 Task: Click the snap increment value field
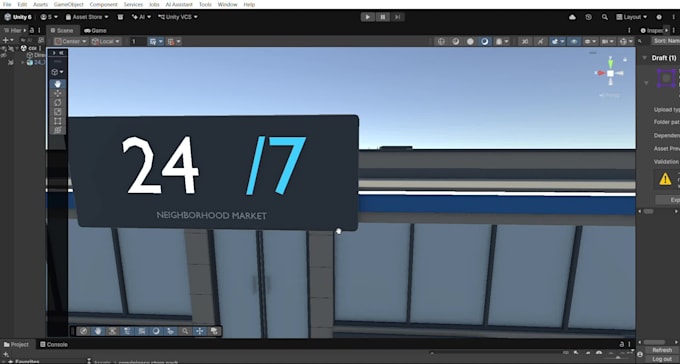tap(137, 41)
